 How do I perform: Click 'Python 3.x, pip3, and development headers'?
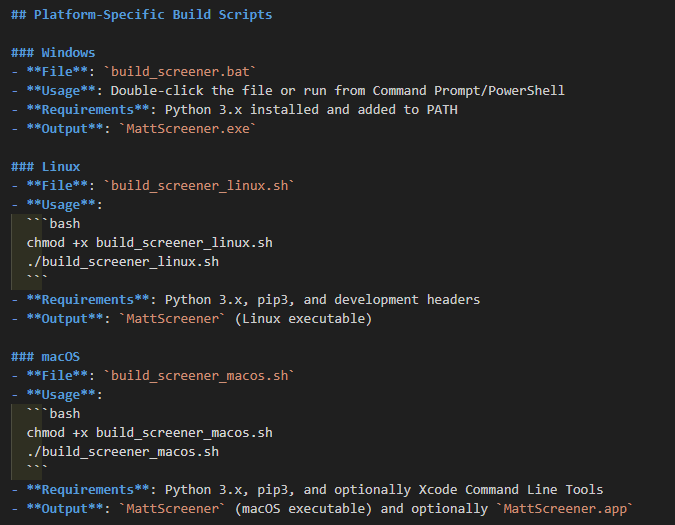(x=322, y=300)
